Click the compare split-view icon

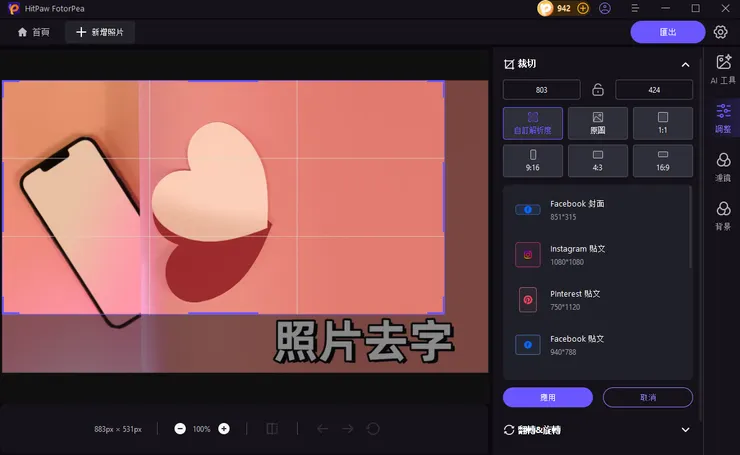(272, 429)
